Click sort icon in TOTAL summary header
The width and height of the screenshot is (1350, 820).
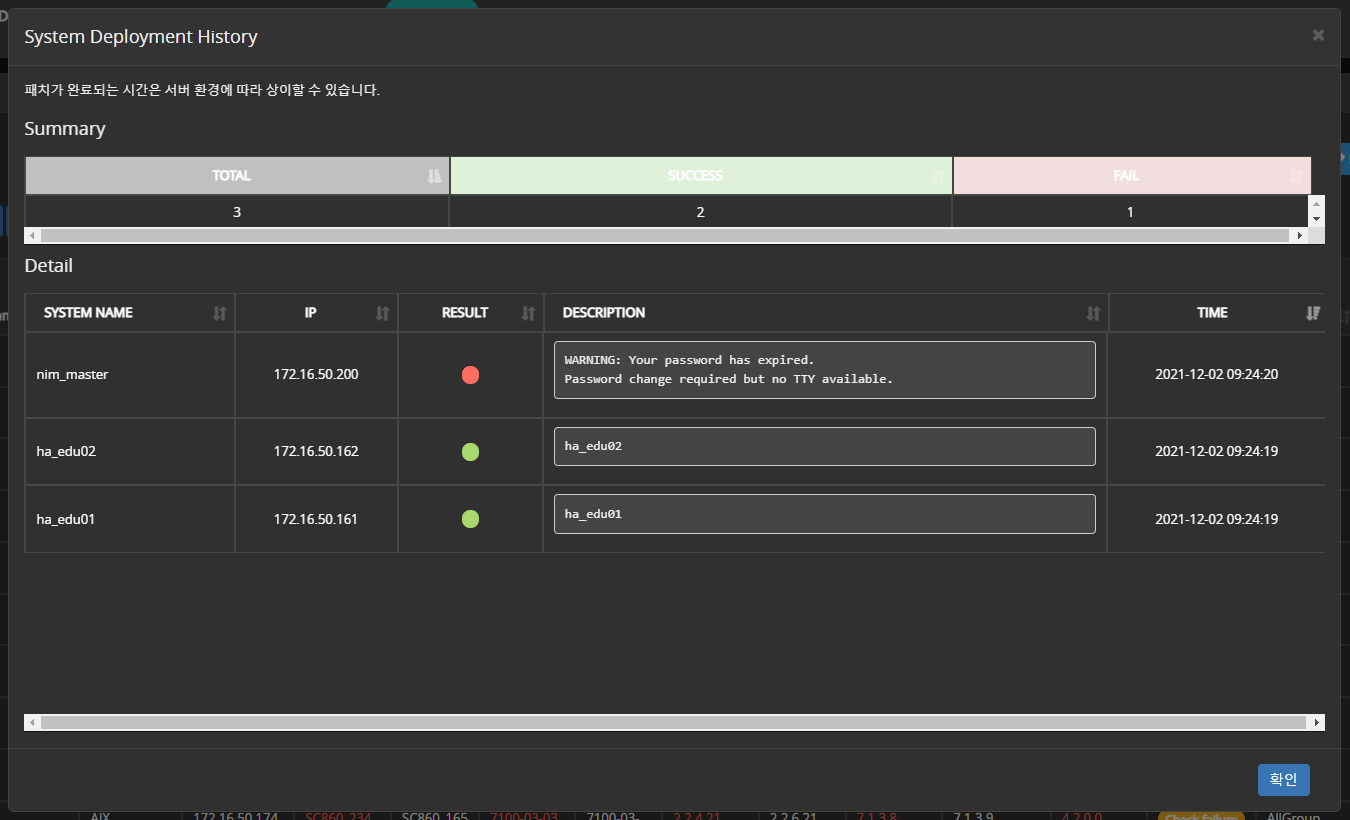point(433,176)
